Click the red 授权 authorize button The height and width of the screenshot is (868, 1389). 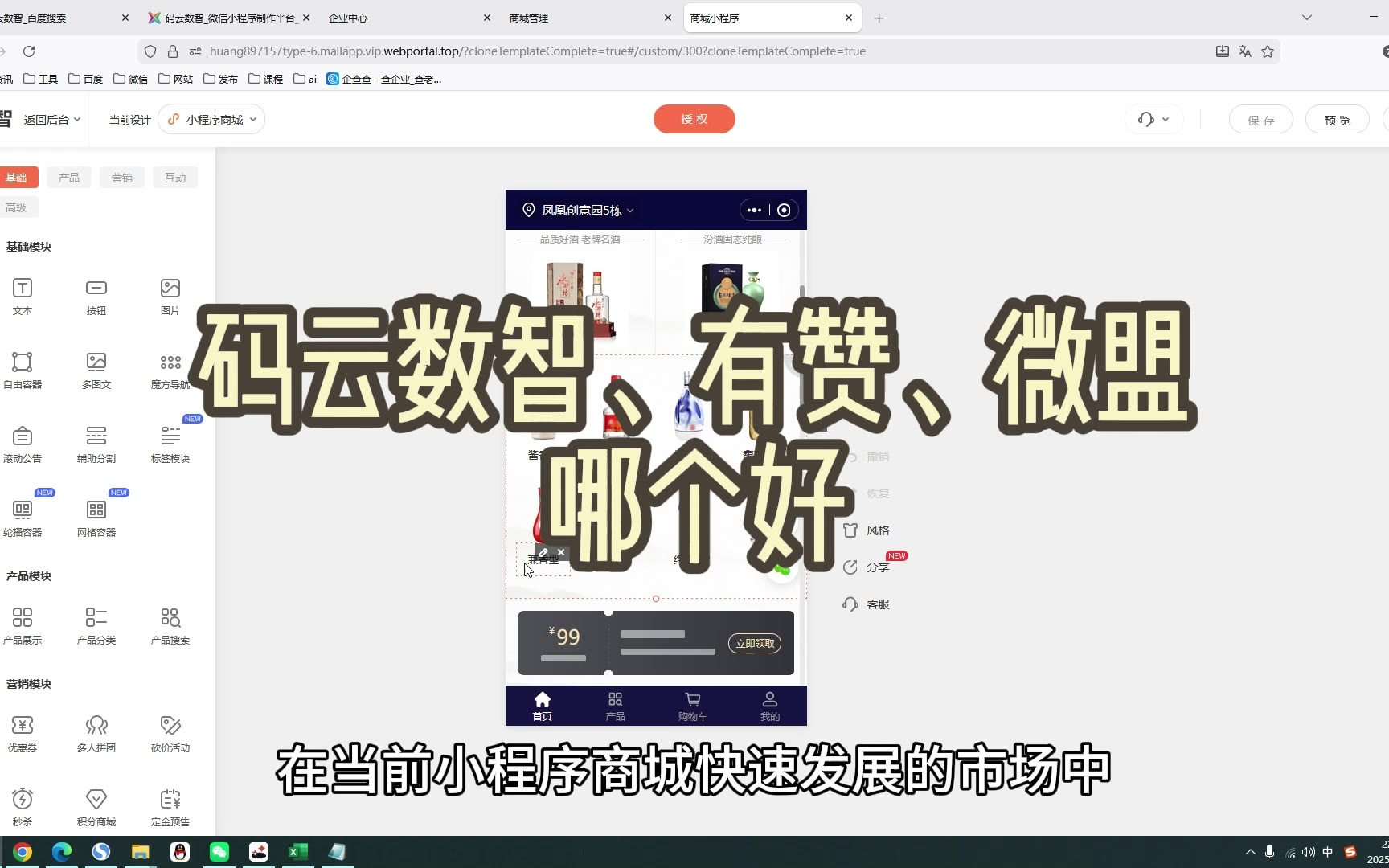coord(694,119)
